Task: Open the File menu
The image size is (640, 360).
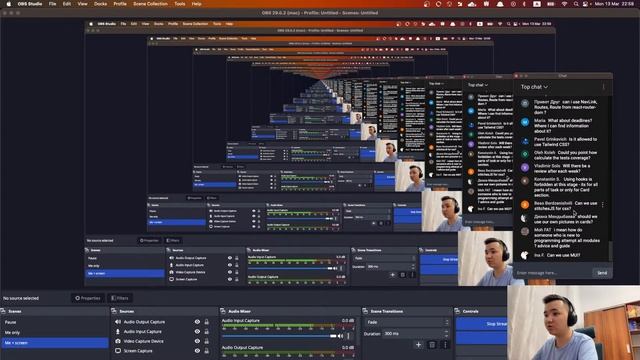Action: [52, 4]
